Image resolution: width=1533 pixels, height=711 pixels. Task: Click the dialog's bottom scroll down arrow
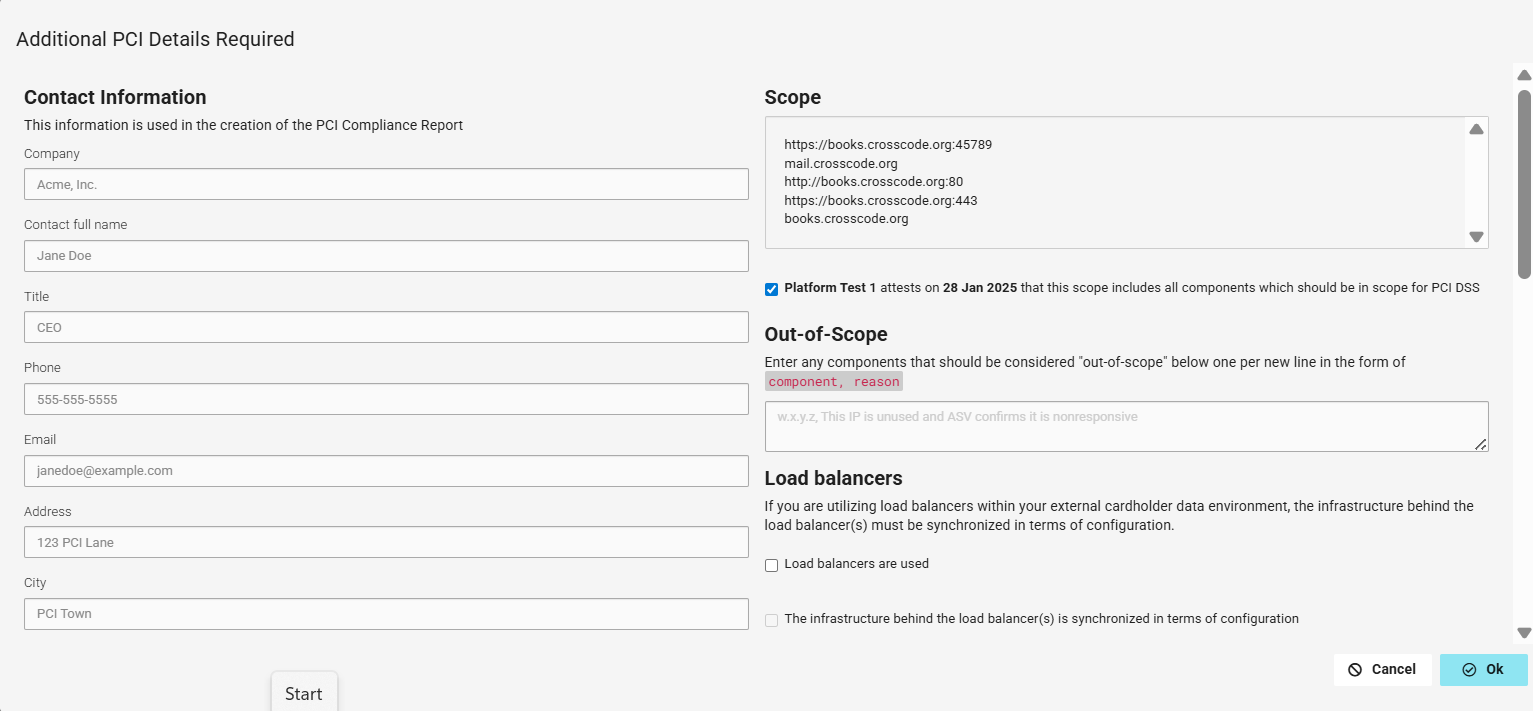[x=1524, y=632]
